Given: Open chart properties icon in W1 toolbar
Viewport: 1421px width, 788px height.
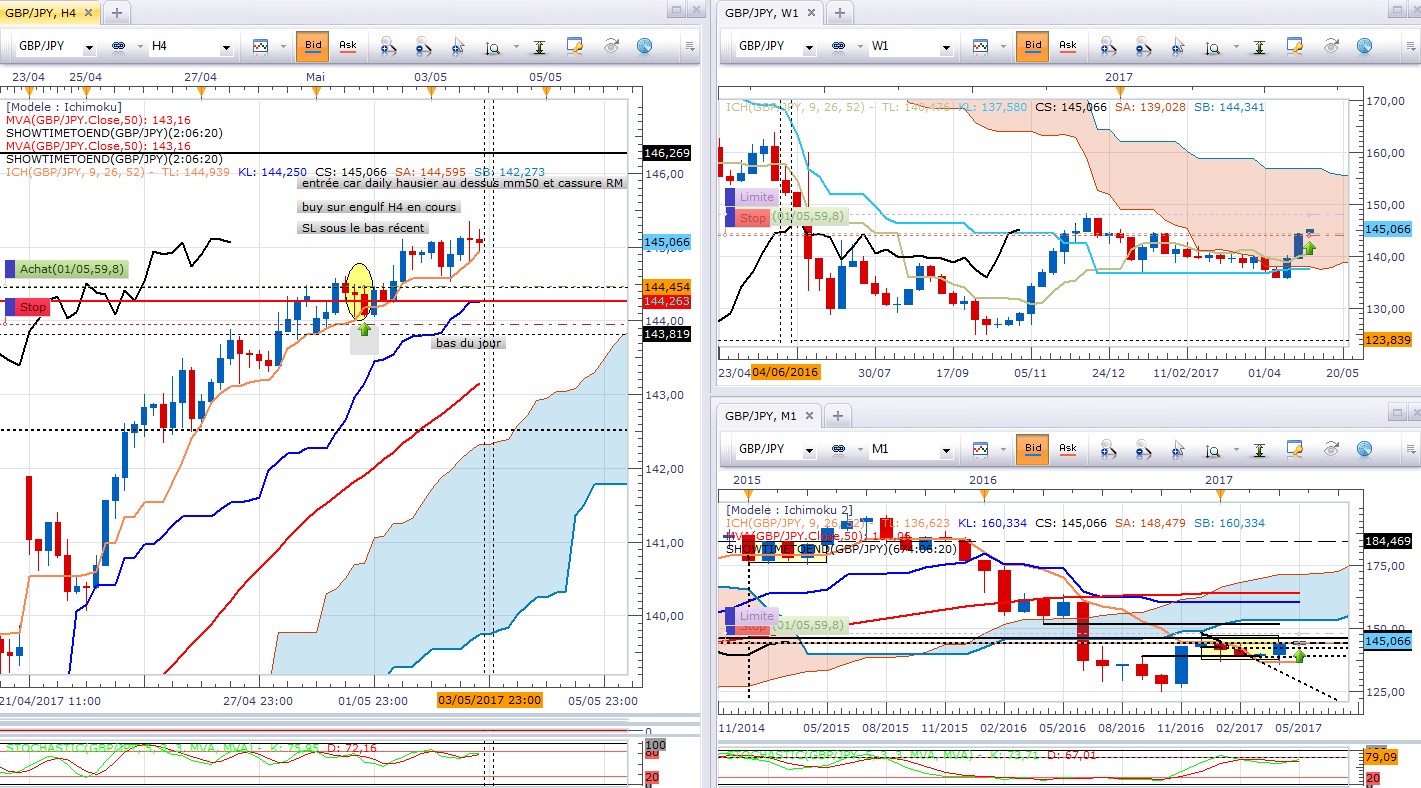Looking at the screenshot, I should click(1295, 46).
